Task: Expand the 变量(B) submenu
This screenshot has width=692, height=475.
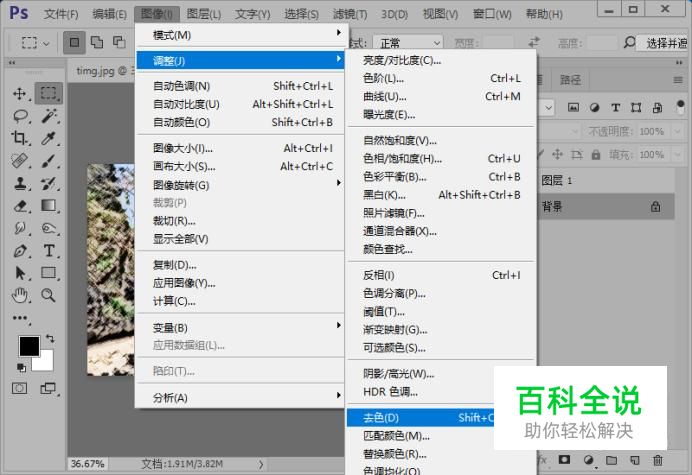Action: pyautogui.click(x=241, y=328)
